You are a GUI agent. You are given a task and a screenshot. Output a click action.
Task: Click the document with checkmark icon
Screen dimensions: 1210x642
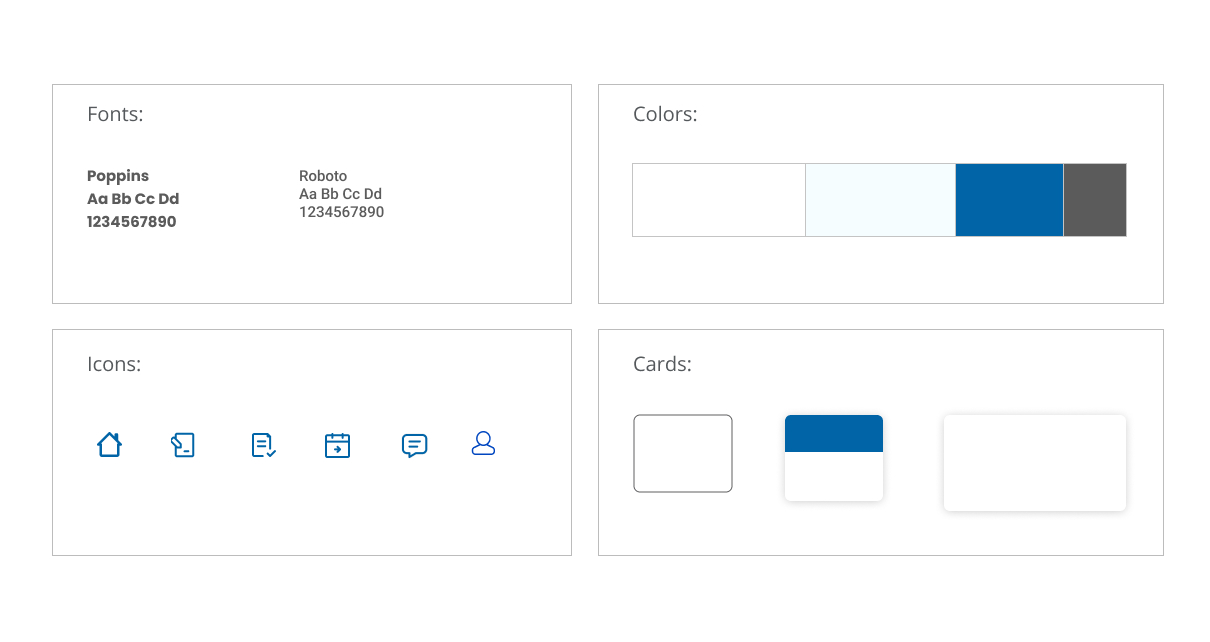click(263, 445)
